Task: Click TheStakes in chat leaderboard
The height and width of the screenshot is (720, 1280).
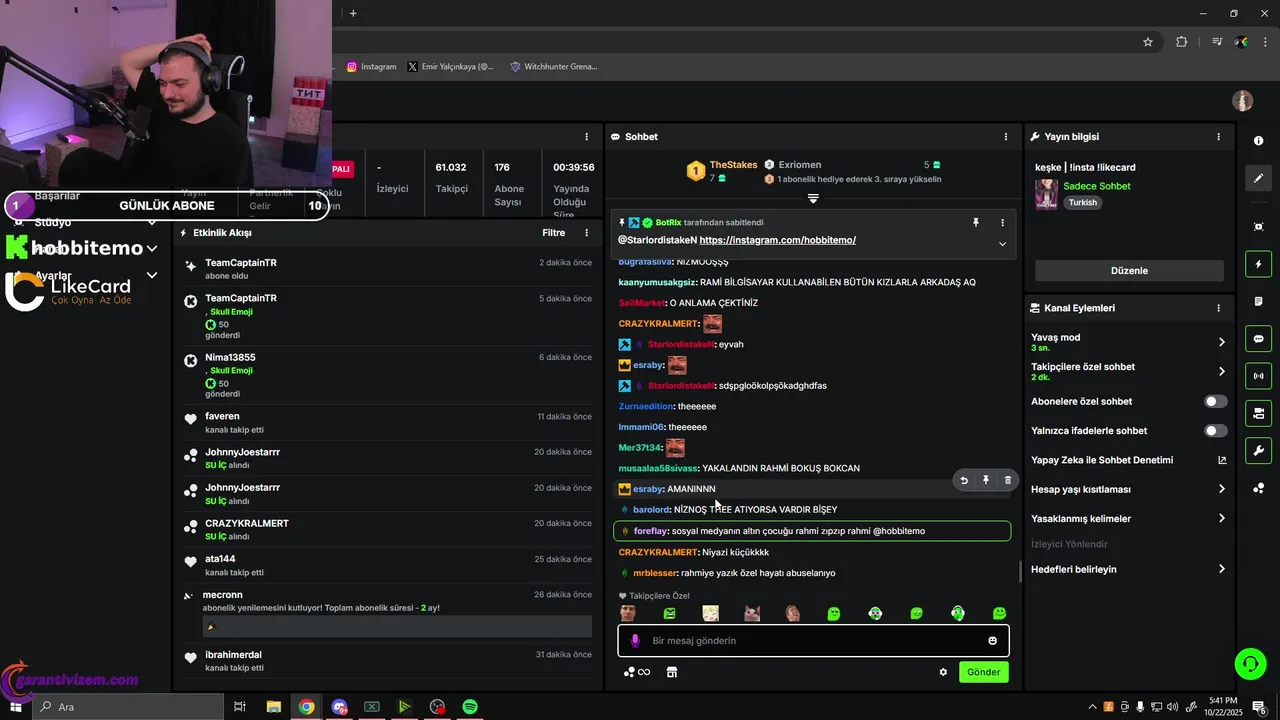Action: click(733, 165)
